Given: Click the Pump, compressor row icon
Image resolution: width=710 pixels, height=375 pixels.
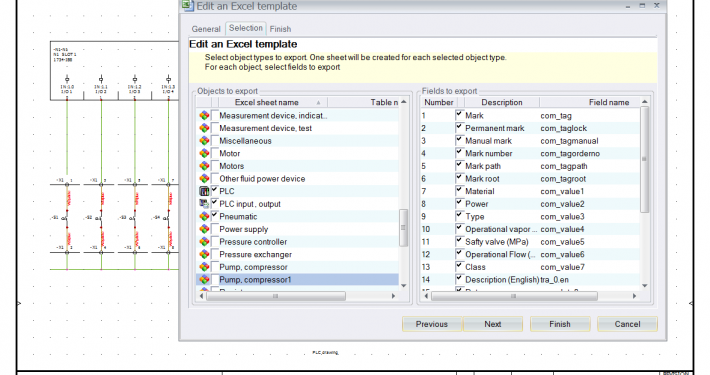Looking at the screenshot, I should click(204, 267).
